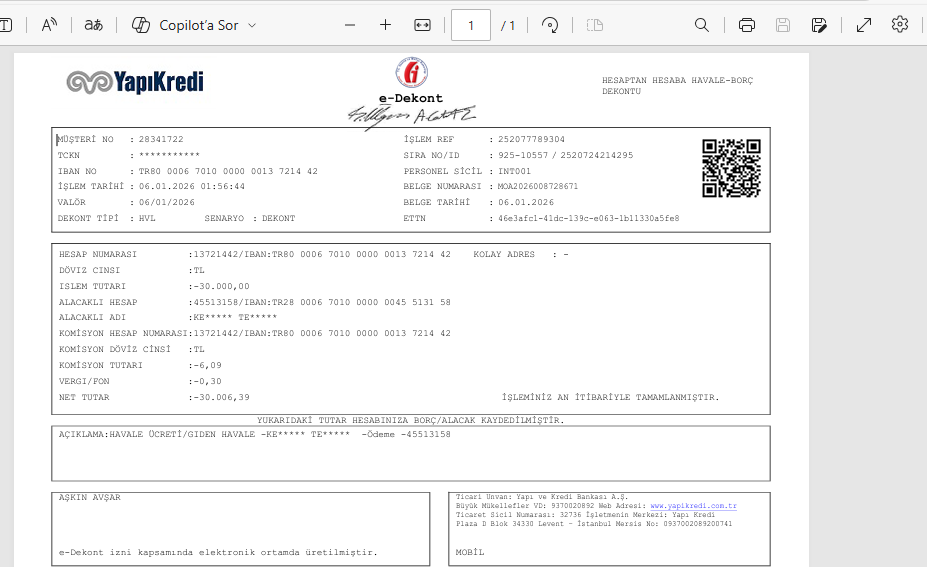Click the Save as icon

pyautogui.click(x=819, y=25)
